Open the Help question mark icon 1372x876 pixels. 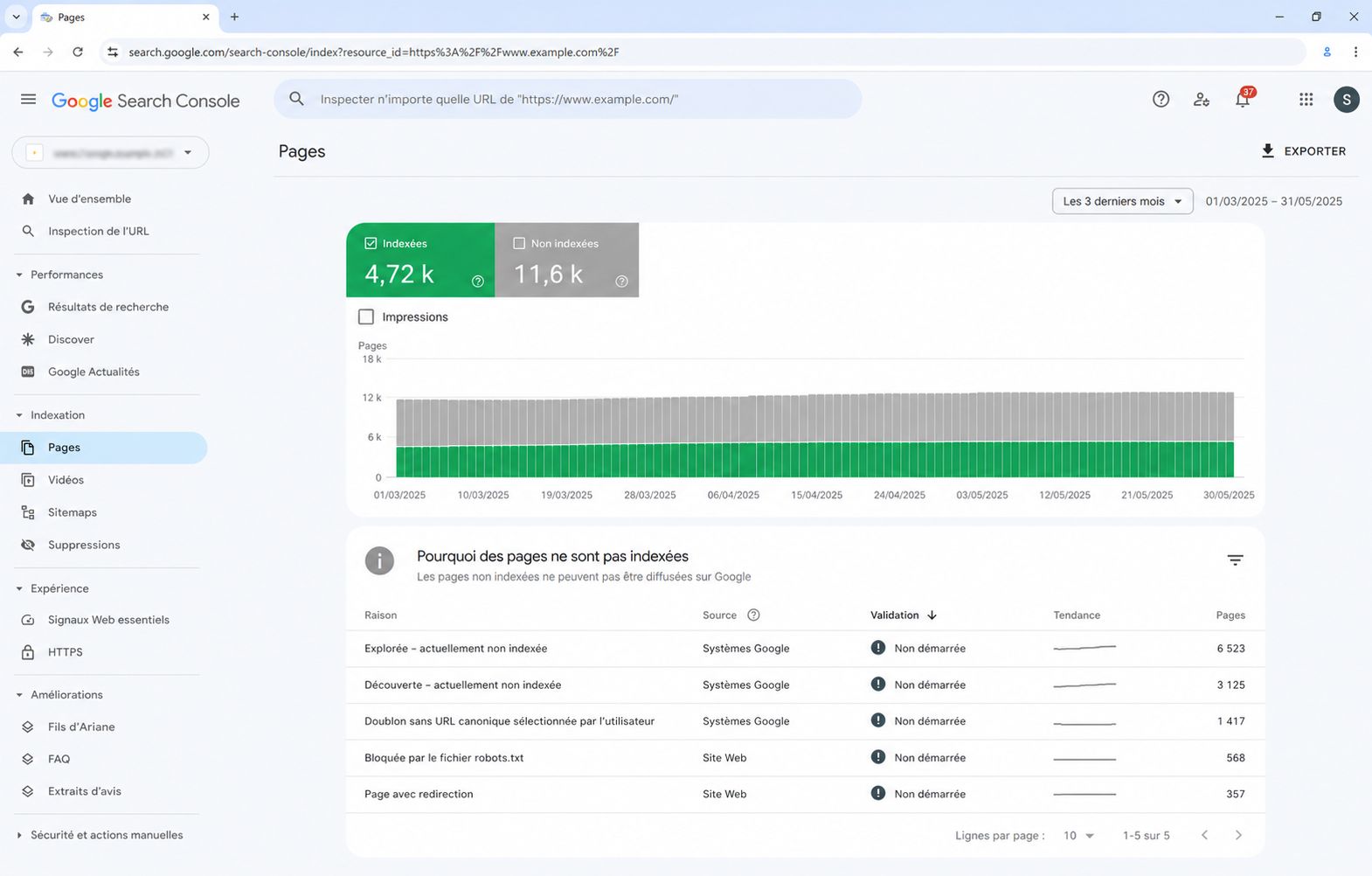coord(1161,100)
